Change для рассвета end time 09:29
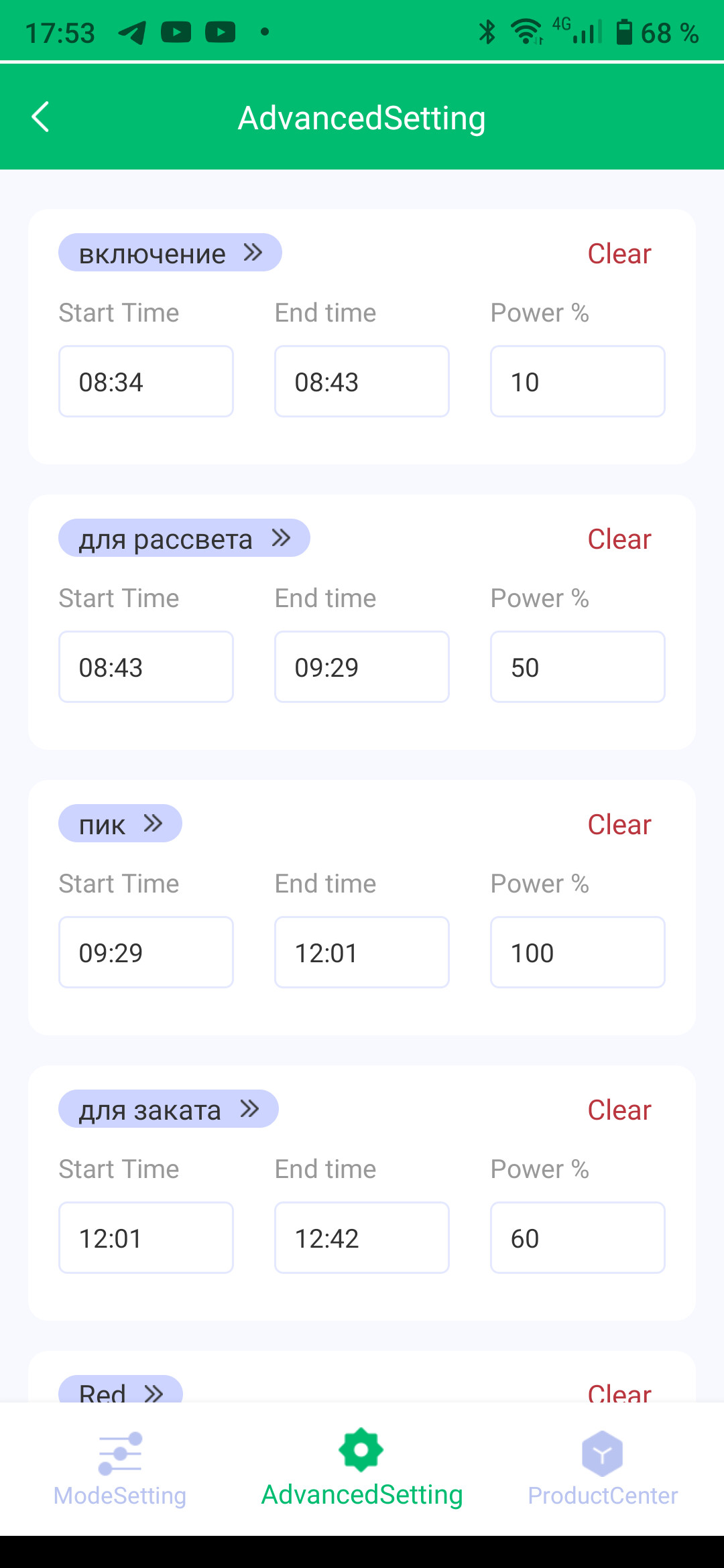The width and height of the screenshot is (724, 1568). (x=361, y=667)
